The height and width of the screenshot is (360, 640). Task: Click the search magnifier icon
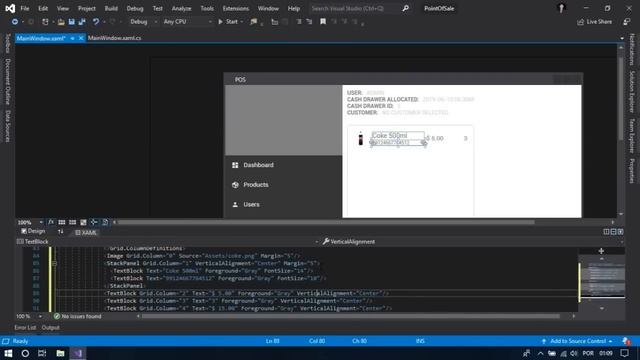pyautogui.click(x=405, y=8)
